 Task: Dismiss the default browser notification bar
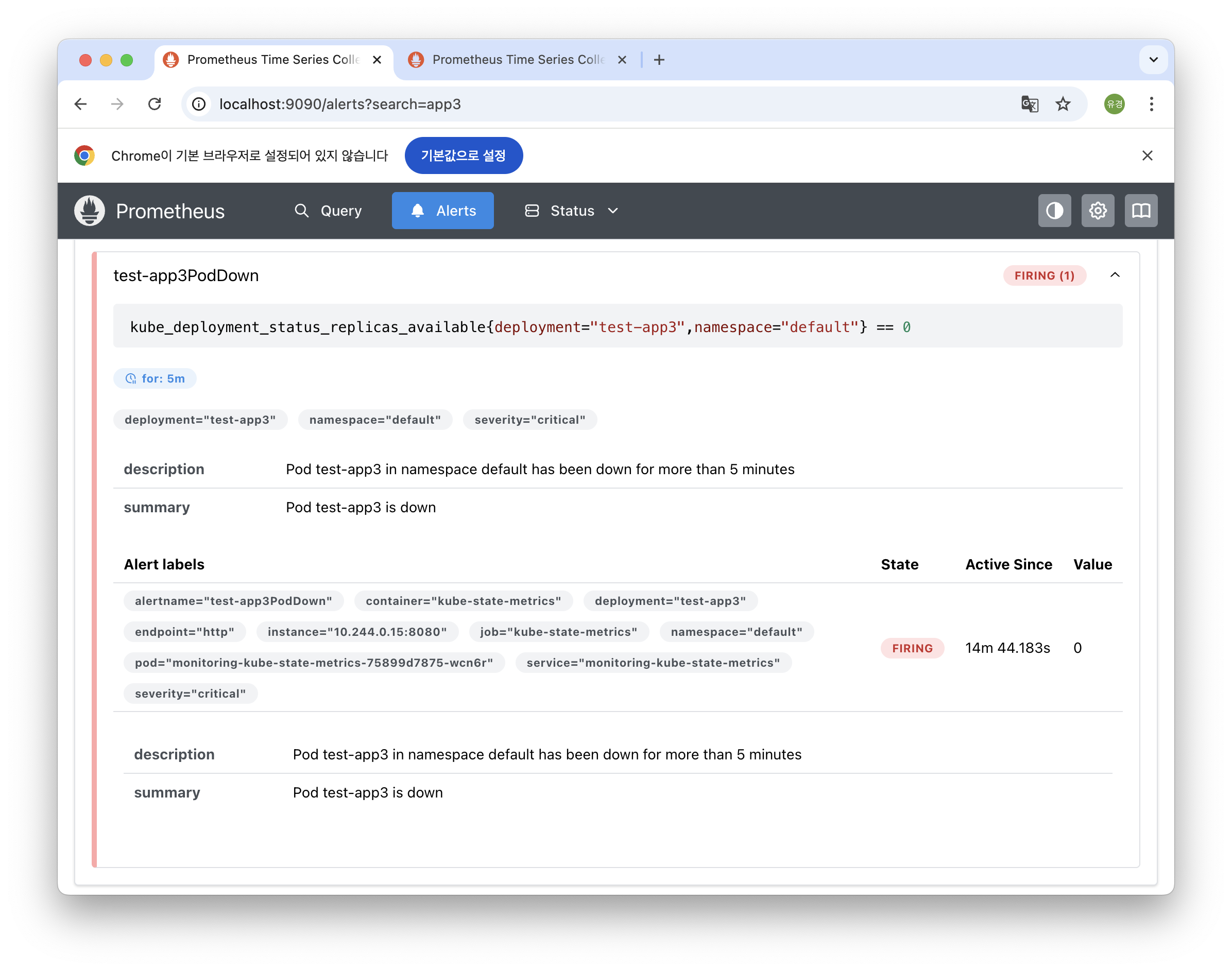click(1147, 156)
